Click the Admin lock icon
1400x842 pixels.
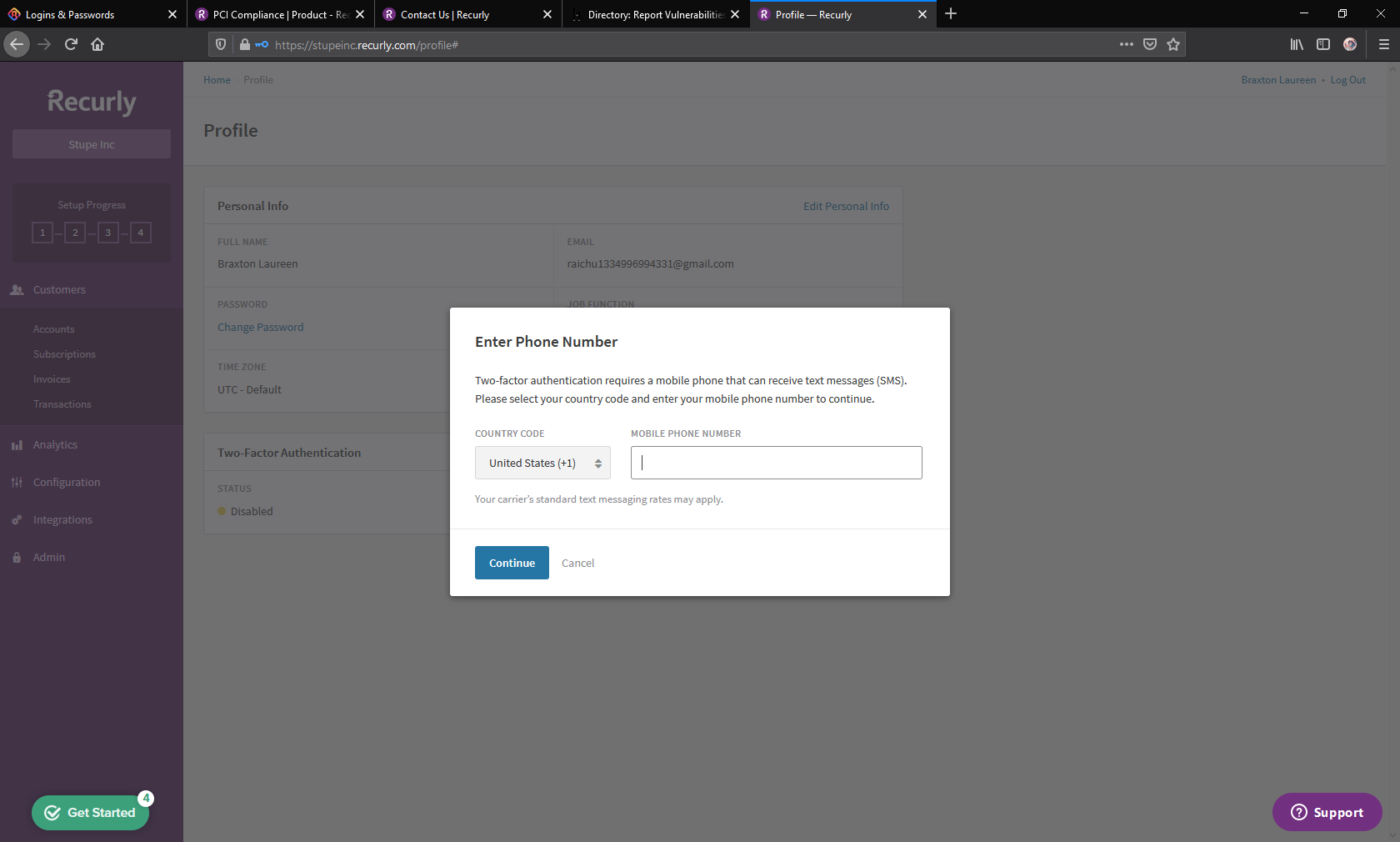tap(17, 558)
